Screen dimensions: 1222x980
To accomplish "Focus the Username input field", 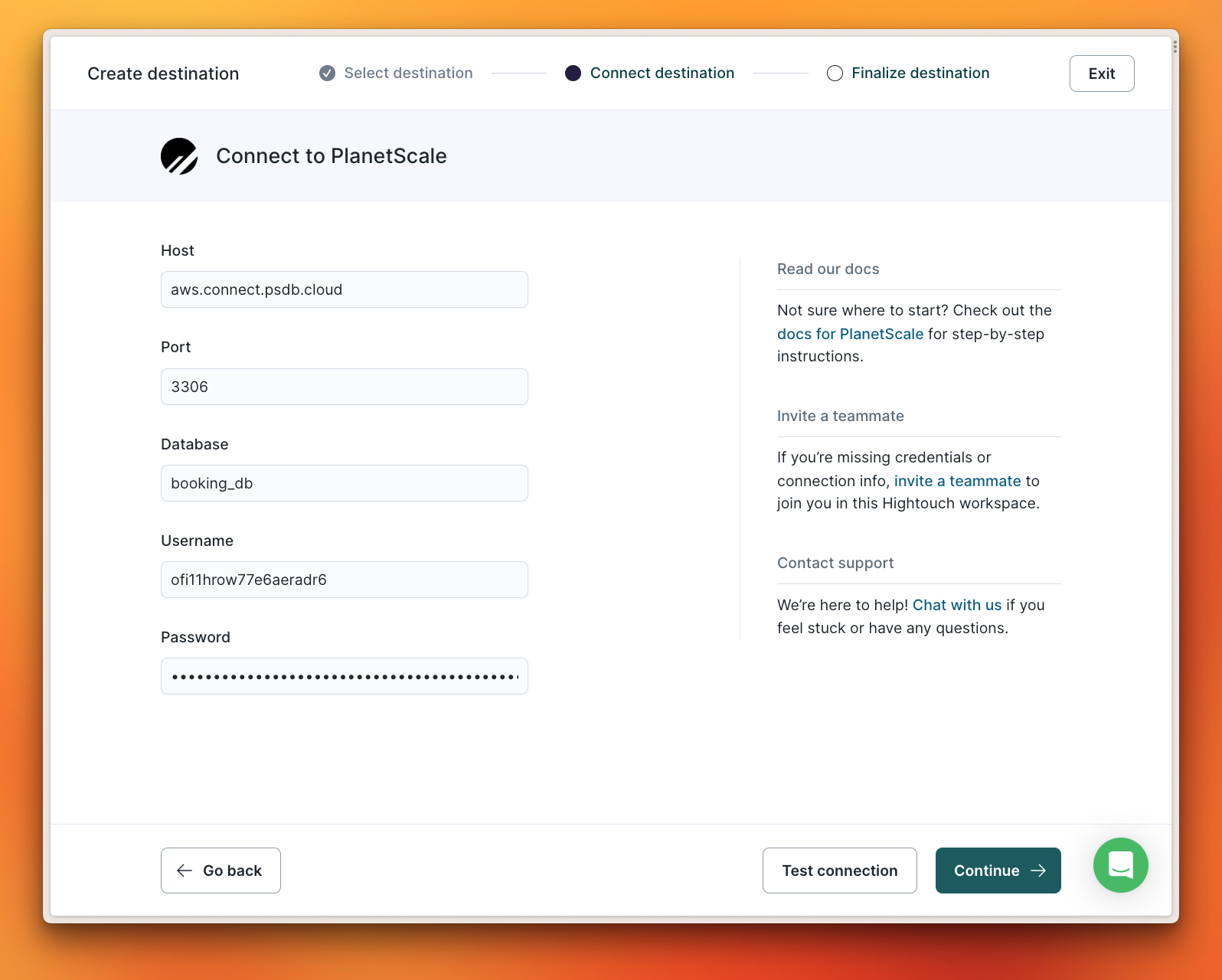I will 345,580.
